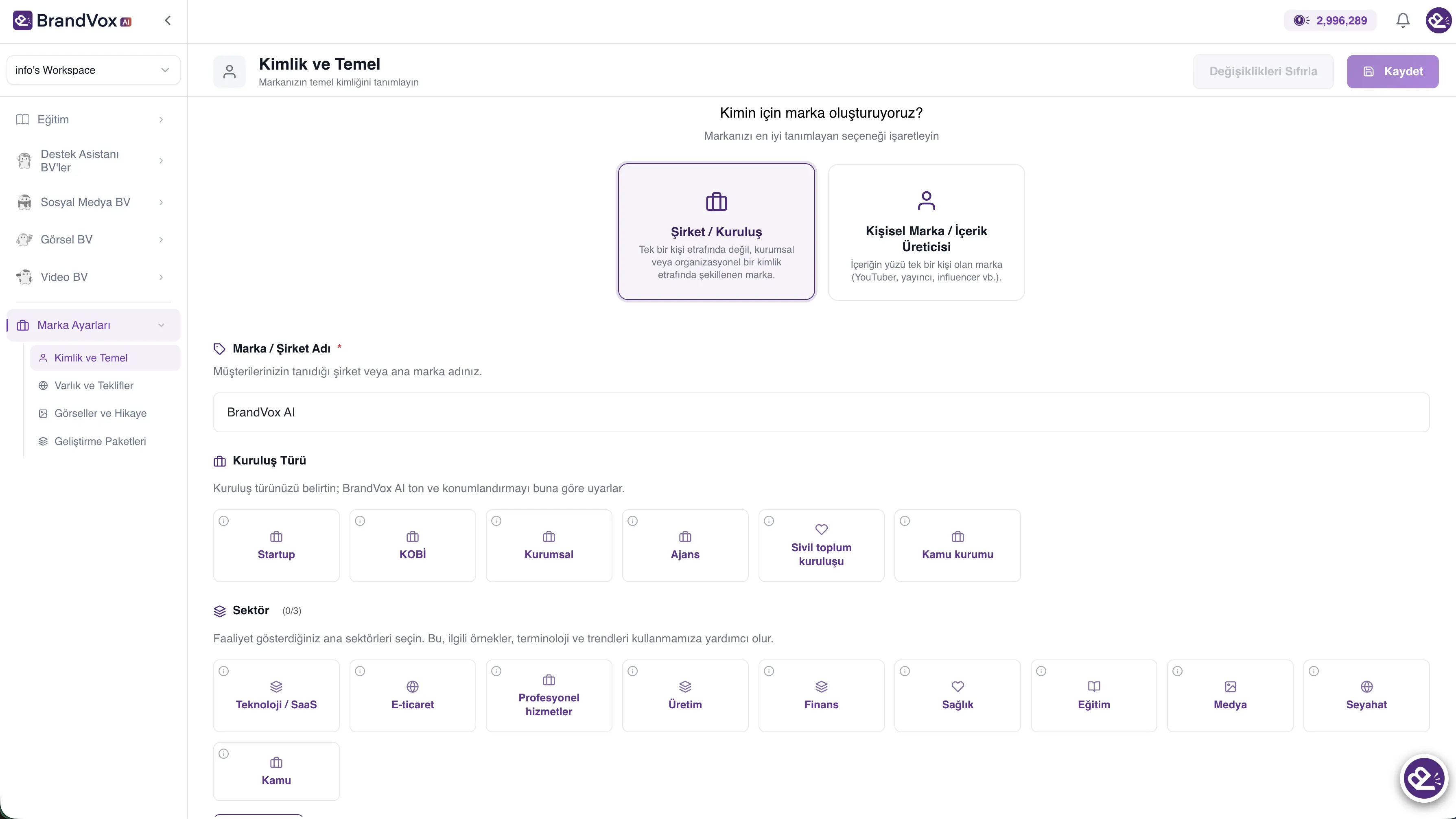Screen dimensions: 1456x819
Task: Toggle the Profesyonel hizmetler sector
Action: pyautogui.click(x=549, y=696)
